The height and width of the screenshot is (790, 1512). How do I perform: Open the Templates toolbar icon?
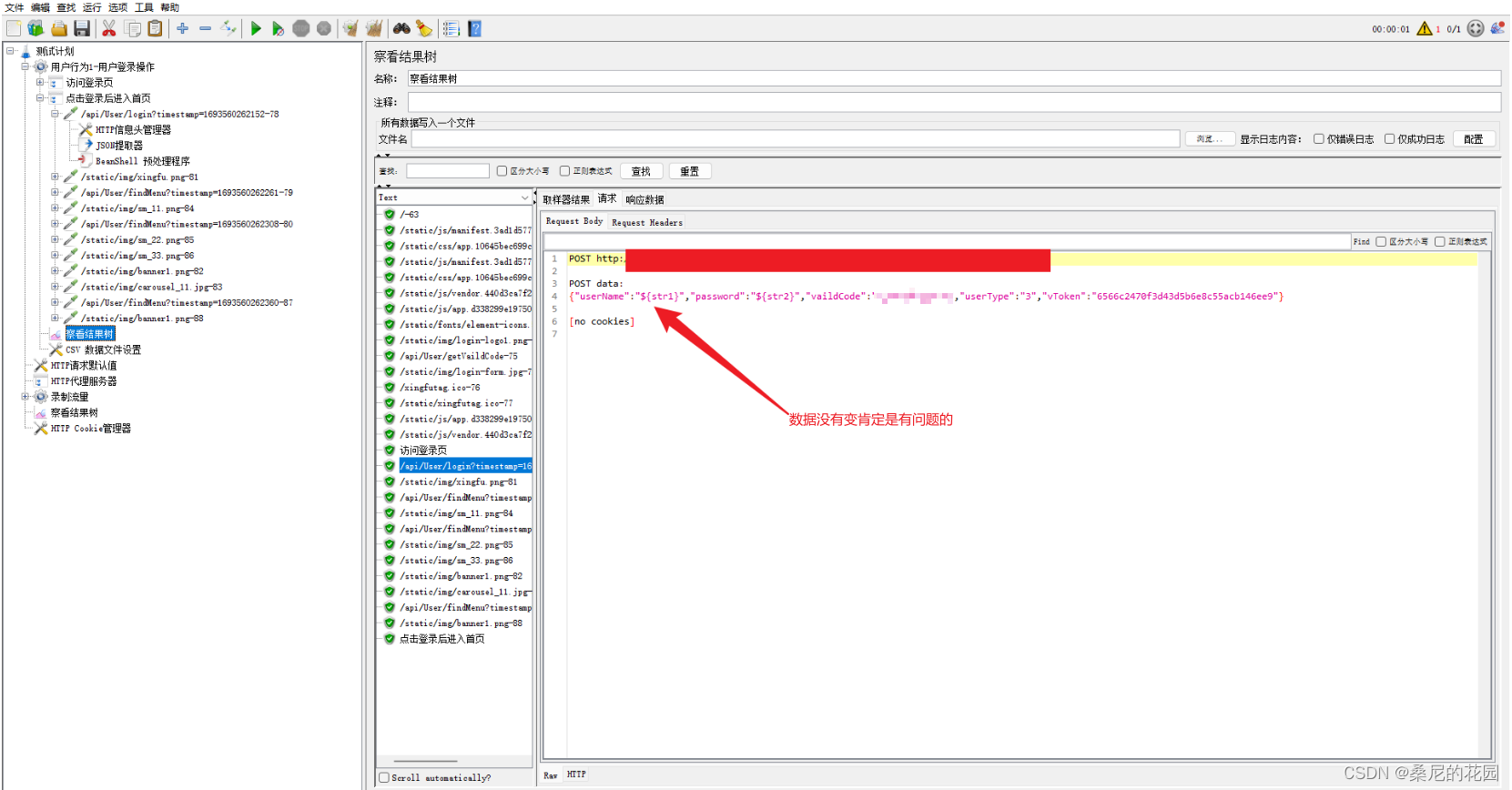point(36,29)
